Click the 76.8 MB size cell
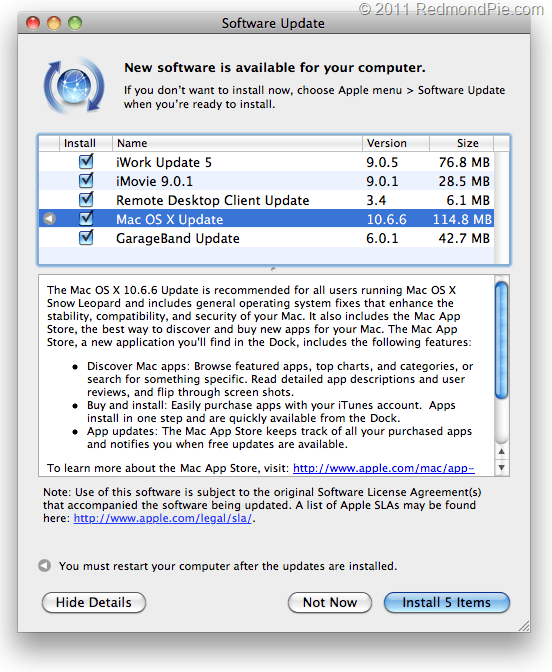Image resolution: width=552 pixels, height=672 pixels. tap(464, 162)
